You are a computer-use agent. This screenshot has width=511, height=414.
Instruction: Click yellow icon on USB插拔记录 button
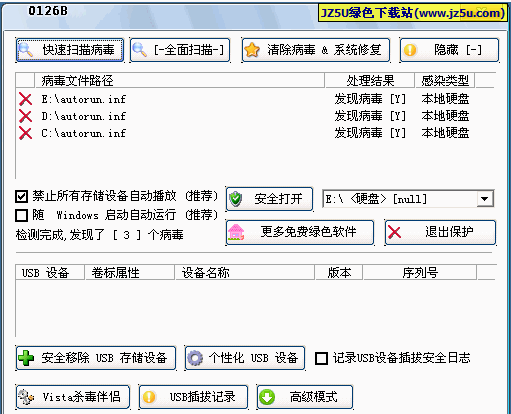pos(149,397)
